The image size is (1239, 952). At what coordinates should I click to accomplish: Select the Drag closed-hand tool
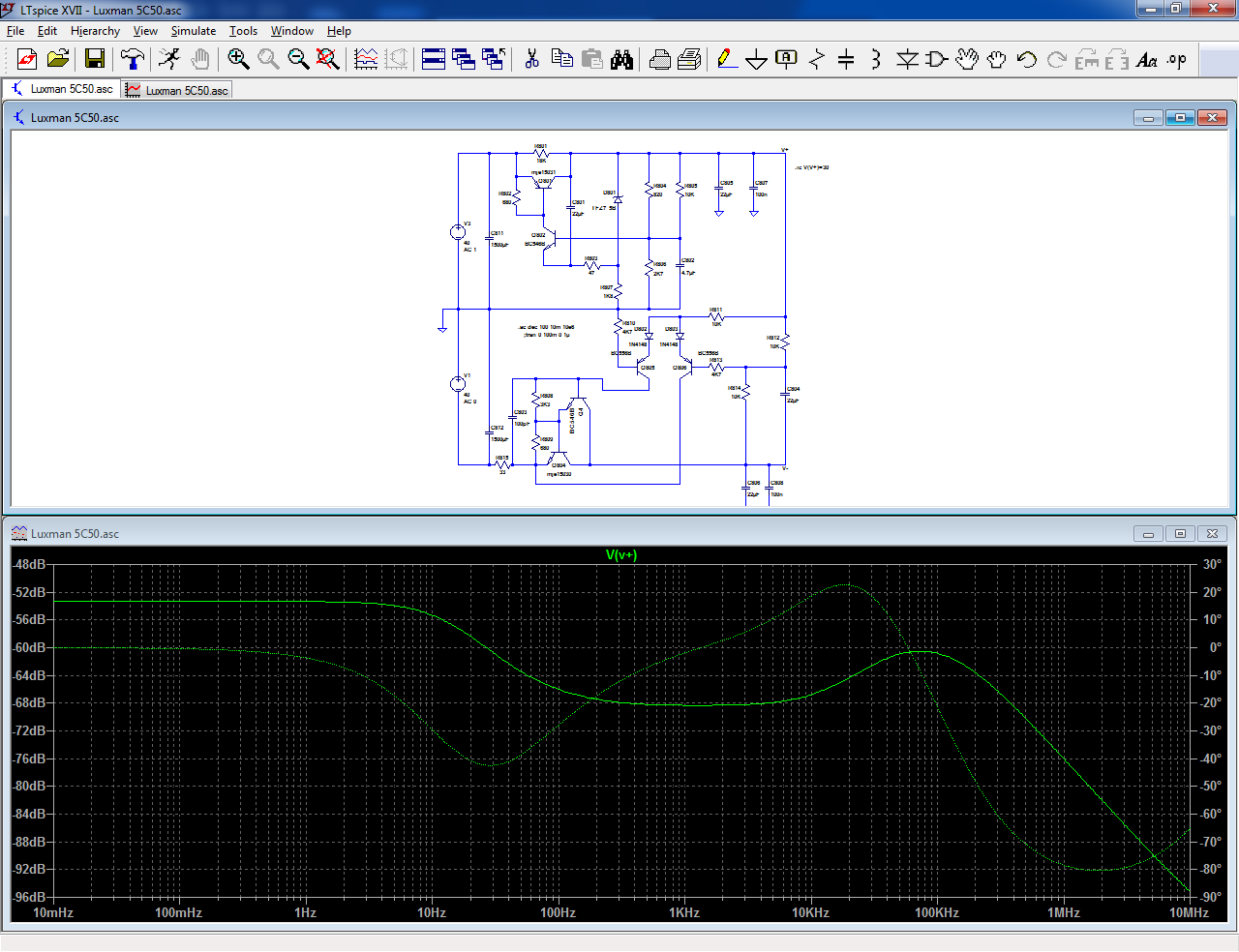997,59
